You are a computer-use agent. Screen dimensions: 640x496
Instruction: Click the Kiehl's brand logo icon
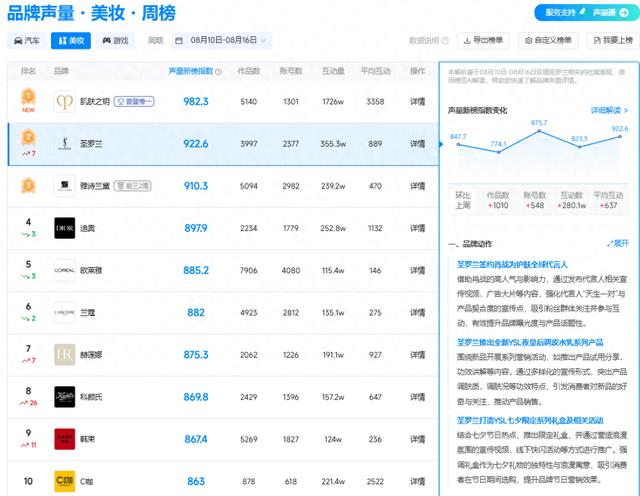[64, 396]
